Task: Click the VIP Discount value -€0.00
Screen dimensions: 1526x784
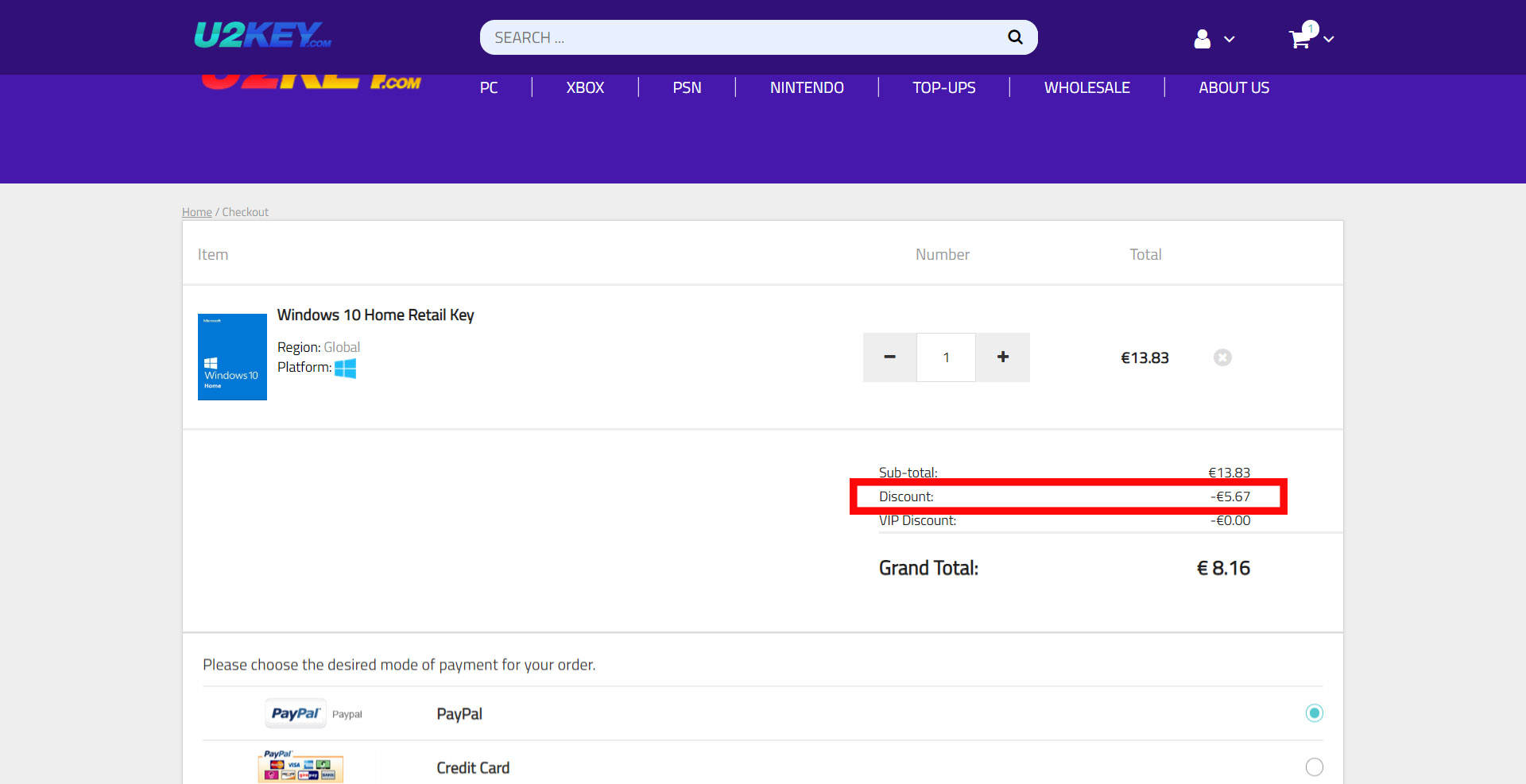Action: pos(1230,520)
